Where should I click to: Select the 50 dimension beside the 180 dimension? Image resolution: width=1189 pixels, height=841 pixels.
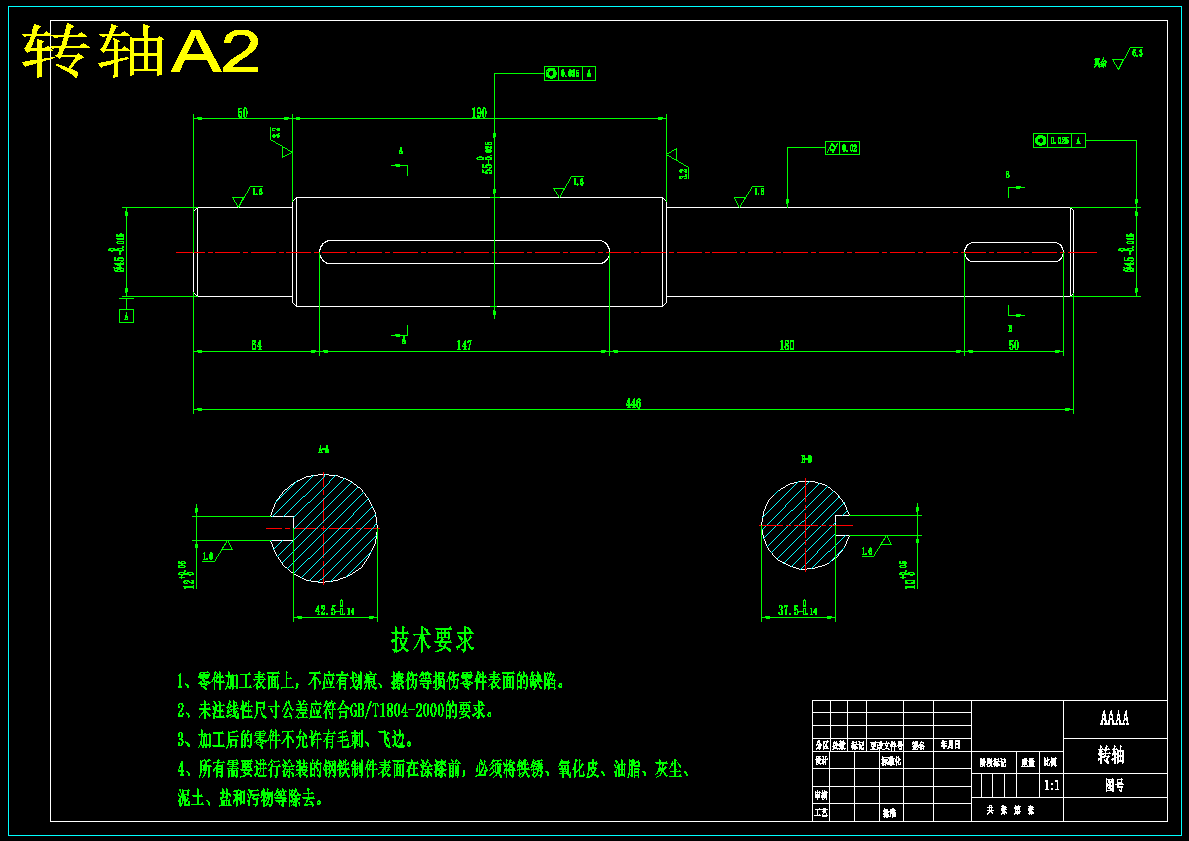tap(1014, 345)
